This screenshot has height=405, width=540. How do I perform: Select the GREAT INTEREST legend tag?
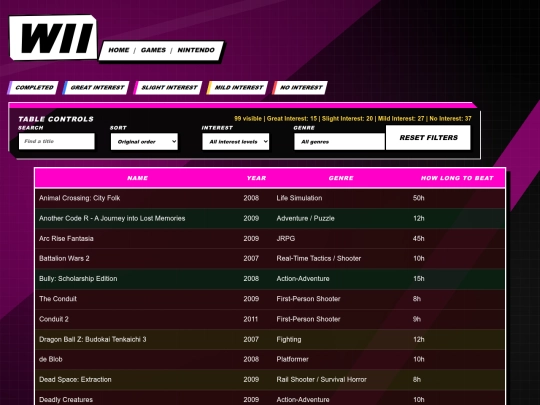[x=96, y=87]
